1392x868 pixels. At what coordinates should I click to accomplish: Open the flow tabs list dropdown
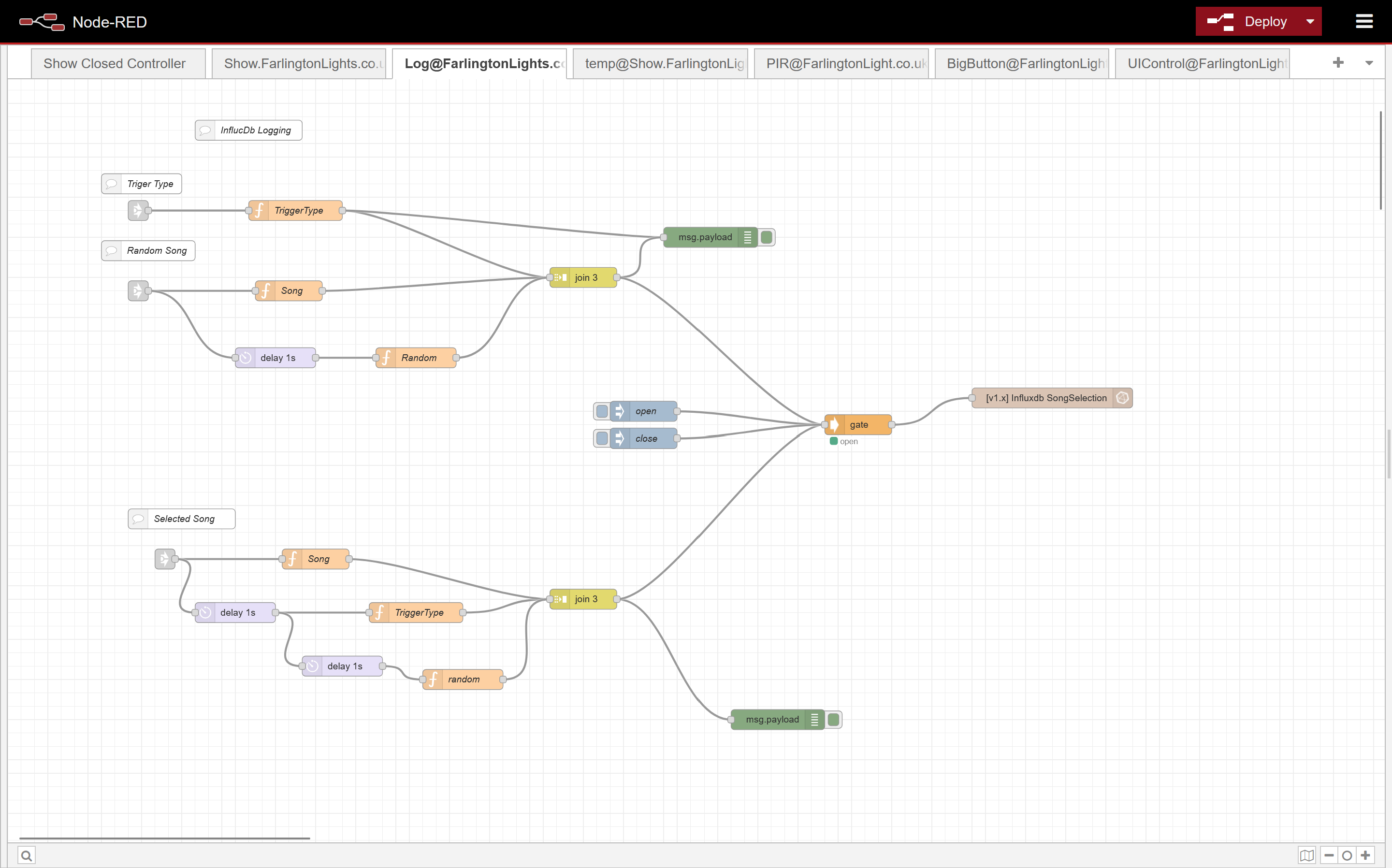click(x=1369, y=63)
